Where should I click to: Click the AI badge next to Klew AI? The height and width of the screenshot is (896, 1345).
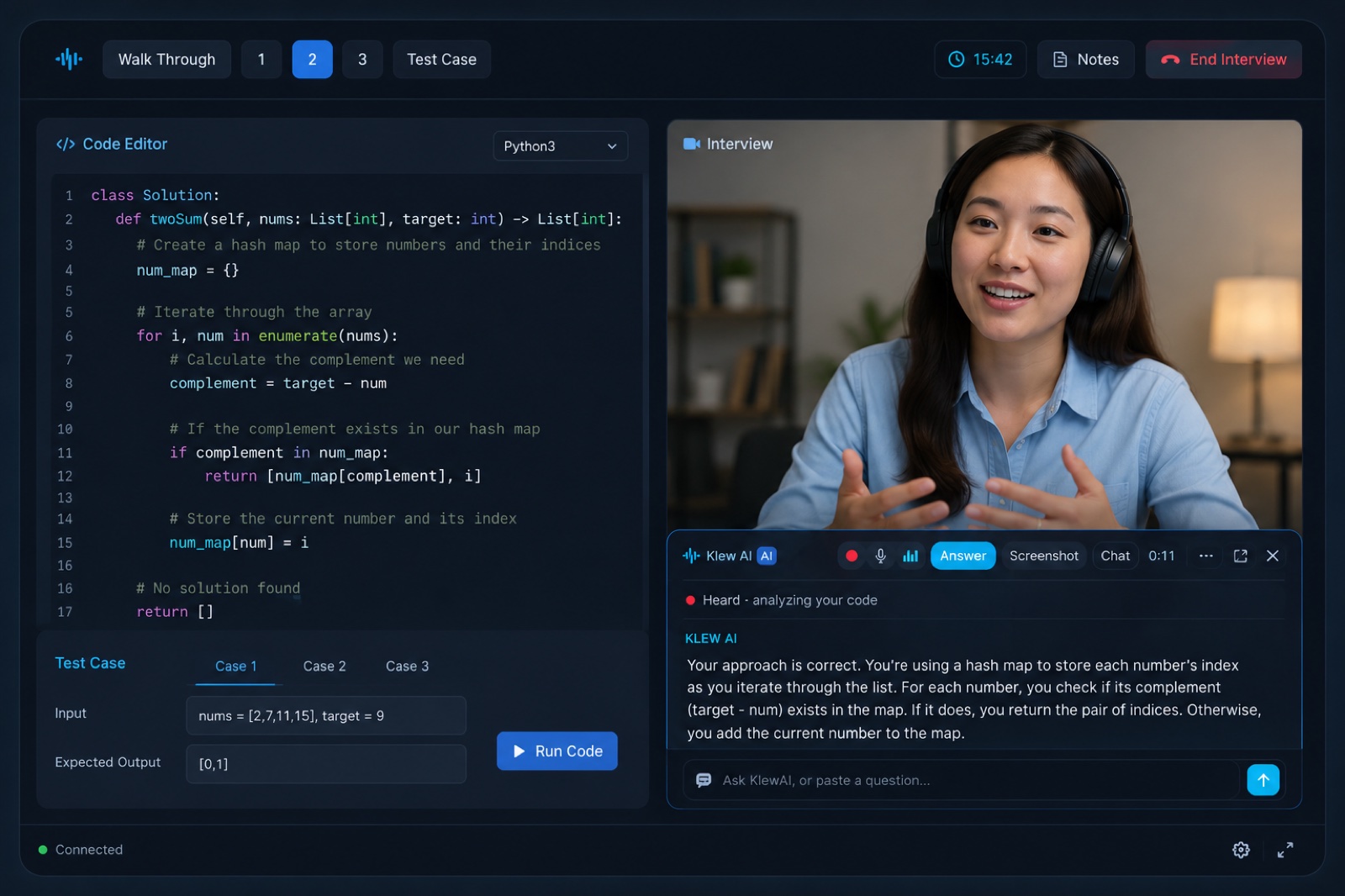tap(767, 556)
